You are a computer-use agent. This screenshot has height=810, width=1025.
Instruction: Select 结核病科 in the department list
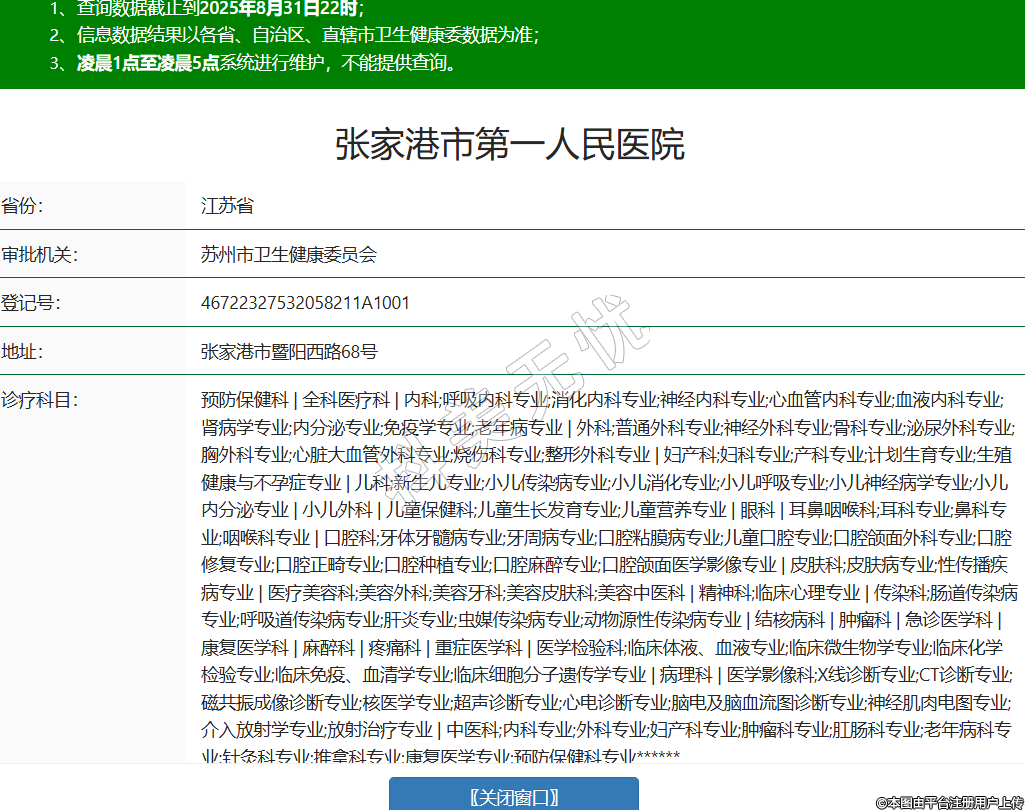[x=790, y=619]
